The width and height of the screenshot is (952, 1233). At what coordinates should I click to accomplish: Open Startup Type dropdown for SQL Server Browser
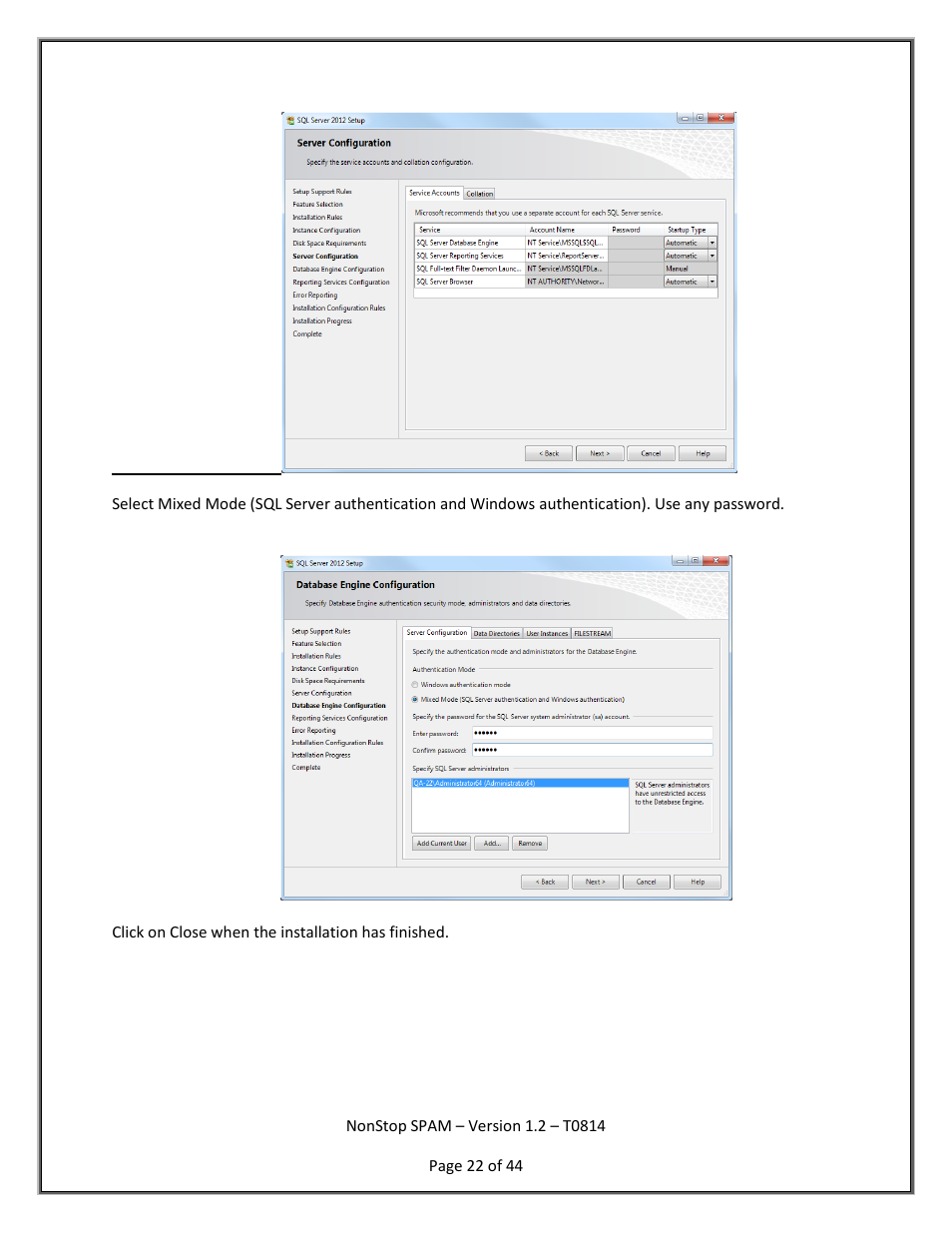pos(713,282)
